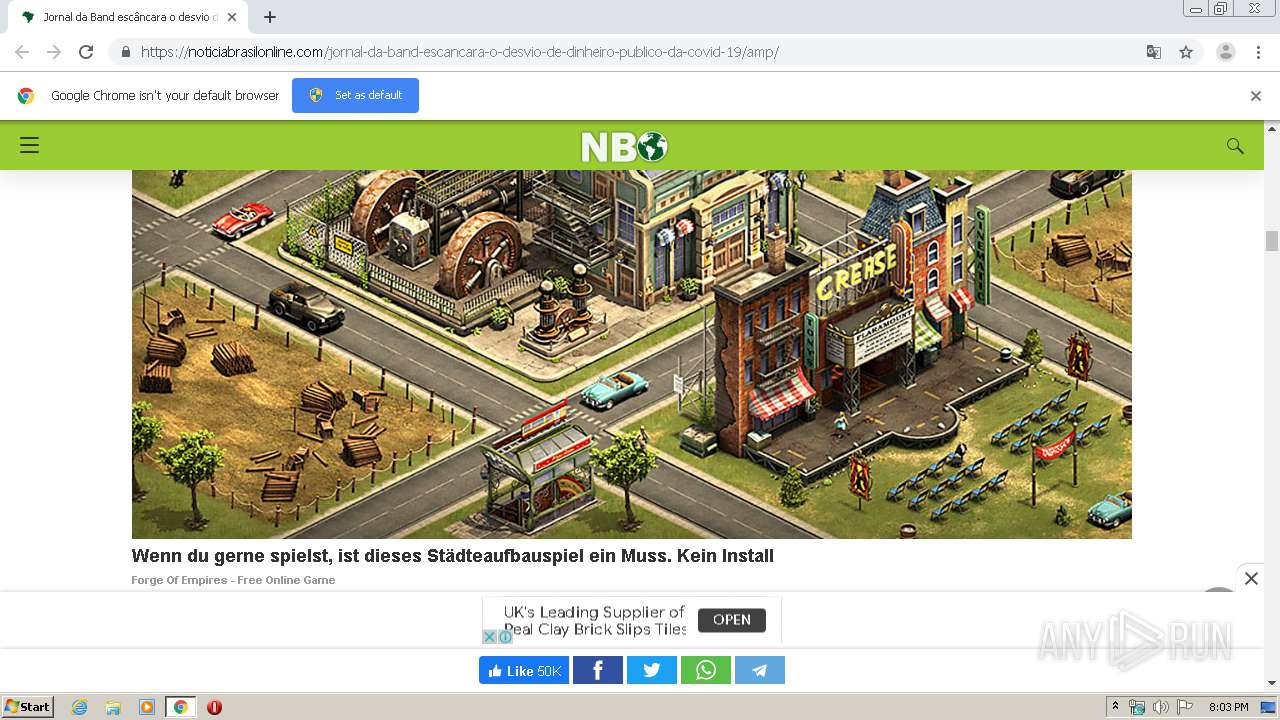Open the hamburger menu on NBO site
Image resolution: width=1280 pixels, height=720 pixels.
click(x=29, y=145)
